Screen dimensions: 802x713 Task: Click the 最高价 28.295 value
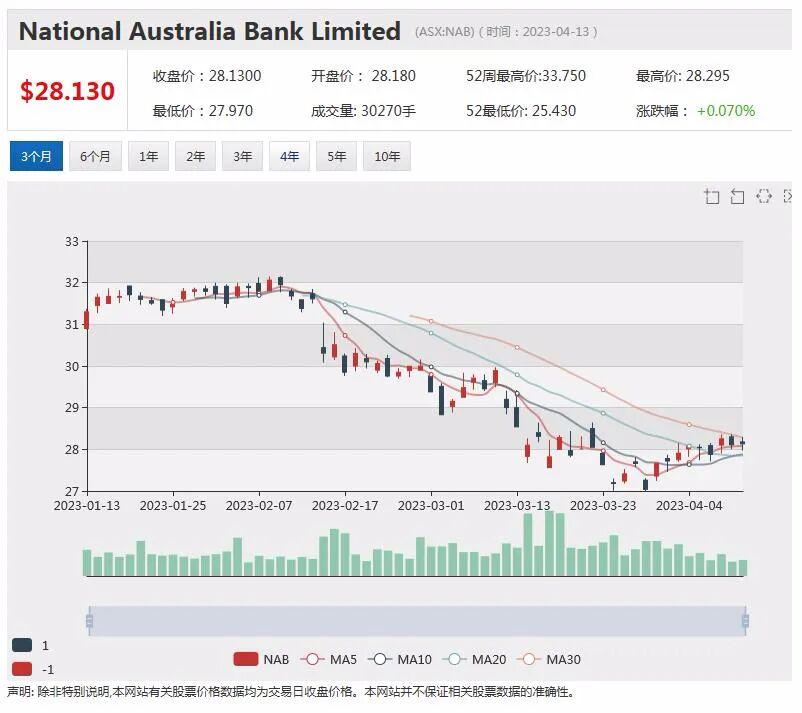(683, 76)
